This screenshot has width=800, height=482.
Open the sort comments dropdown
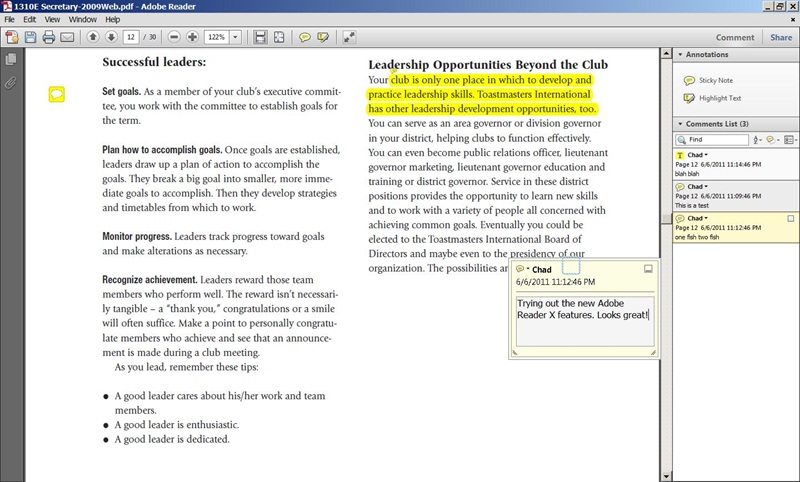click(x=757, y=140)
